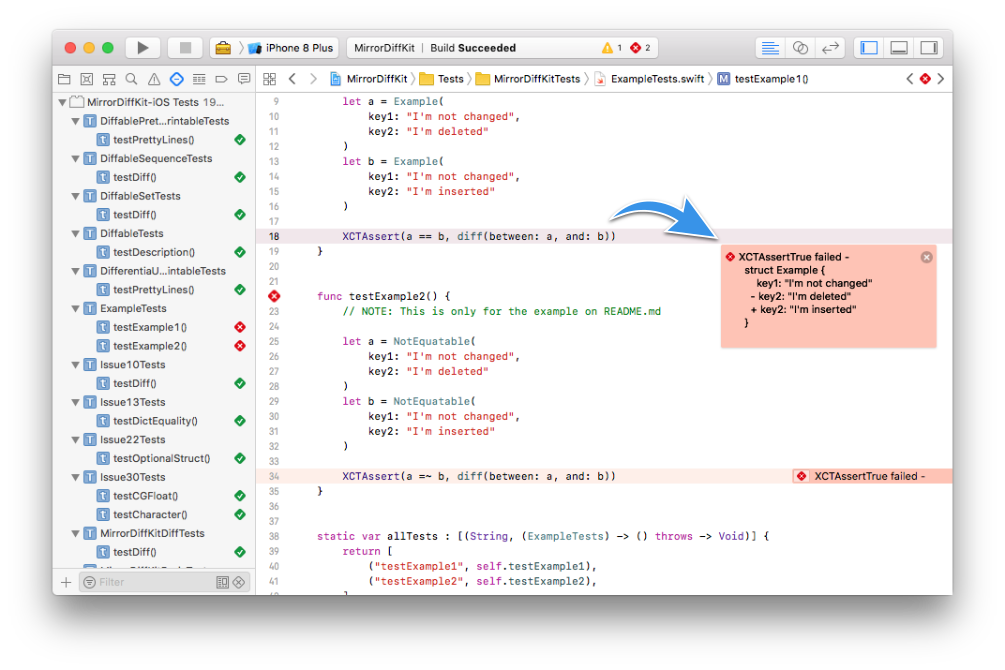
Task: Add a new test with the plus button
Action: (66, 582)
